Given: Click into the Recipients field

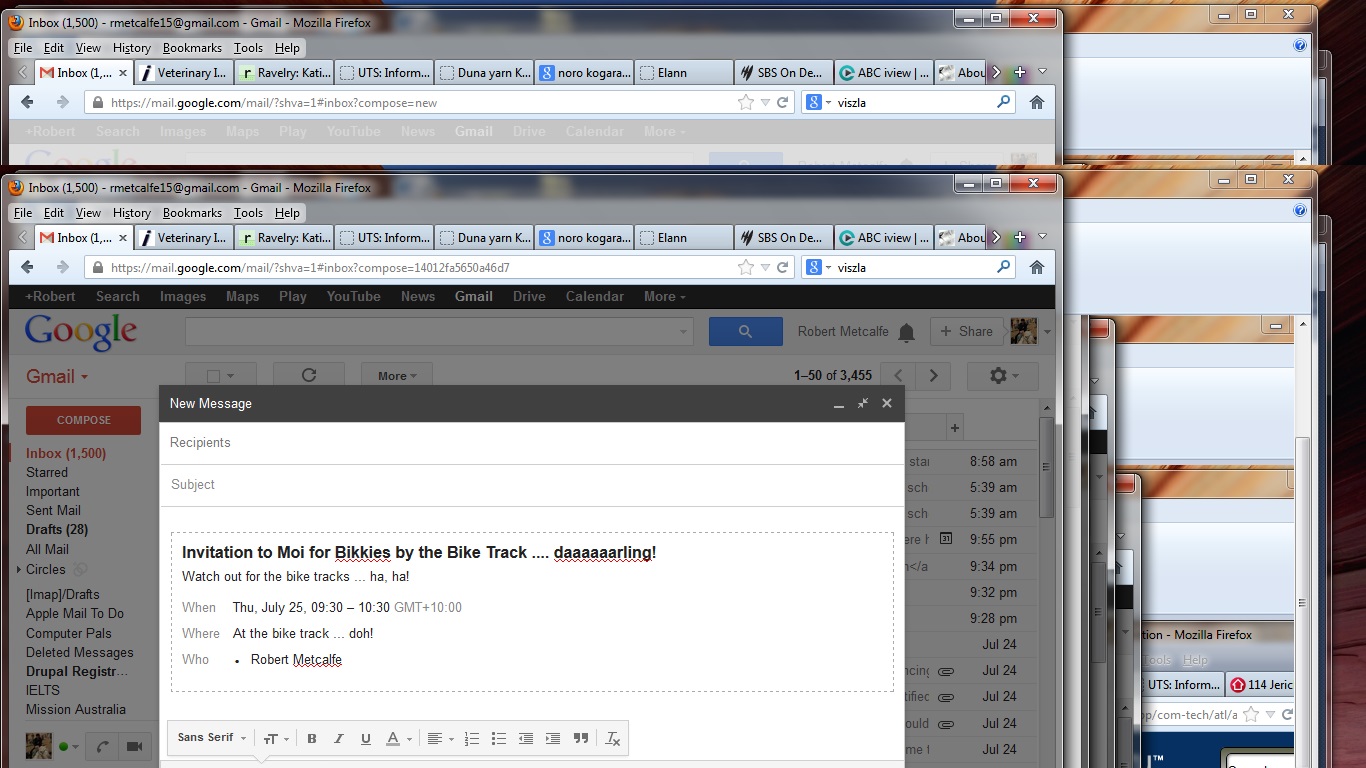Looking at the screenshot, I should click(x=530, y=443).
